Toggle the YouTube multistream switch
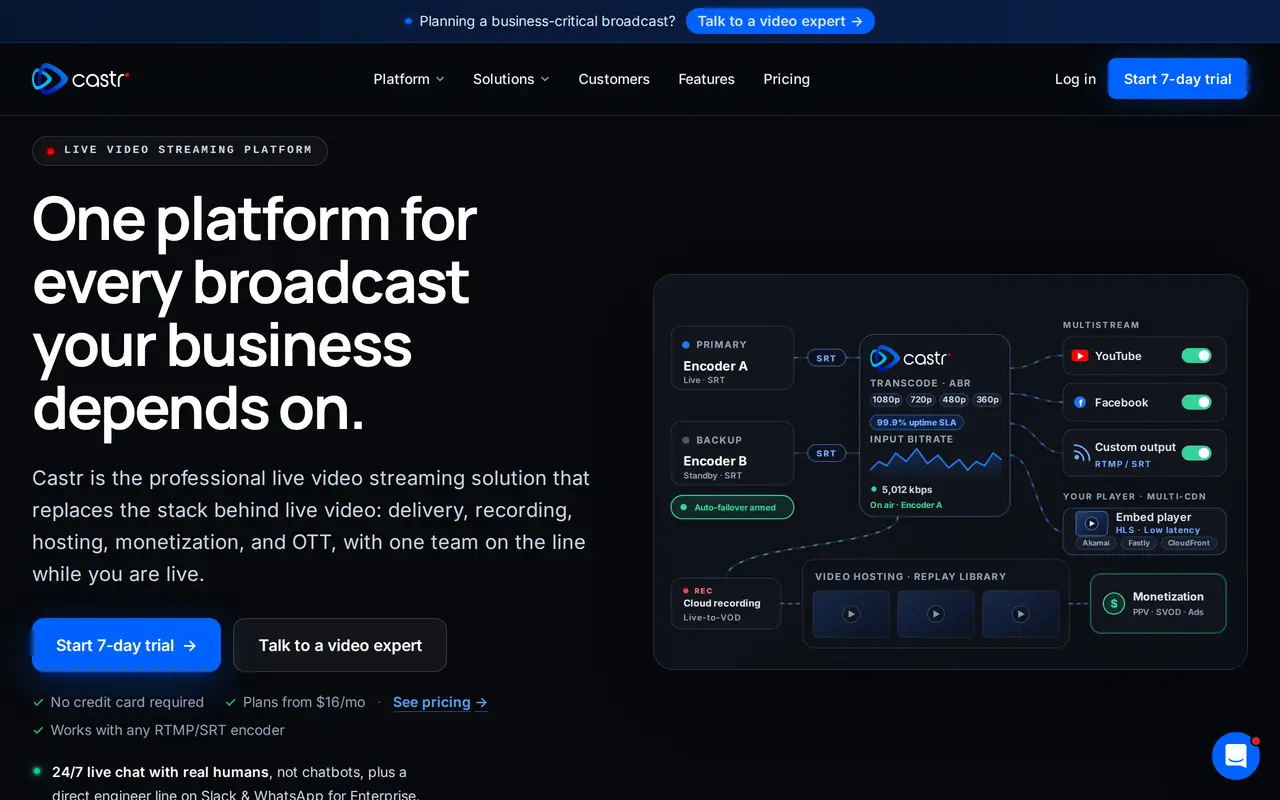1280x800 pixels. point(1196,356)
